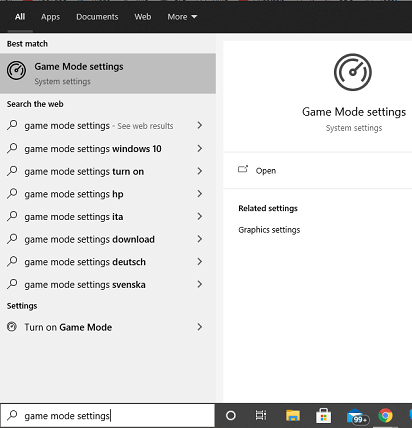Expand arrow for 'hp' suggestion
The width and height of the screenshot is (412, 428).
200,193
